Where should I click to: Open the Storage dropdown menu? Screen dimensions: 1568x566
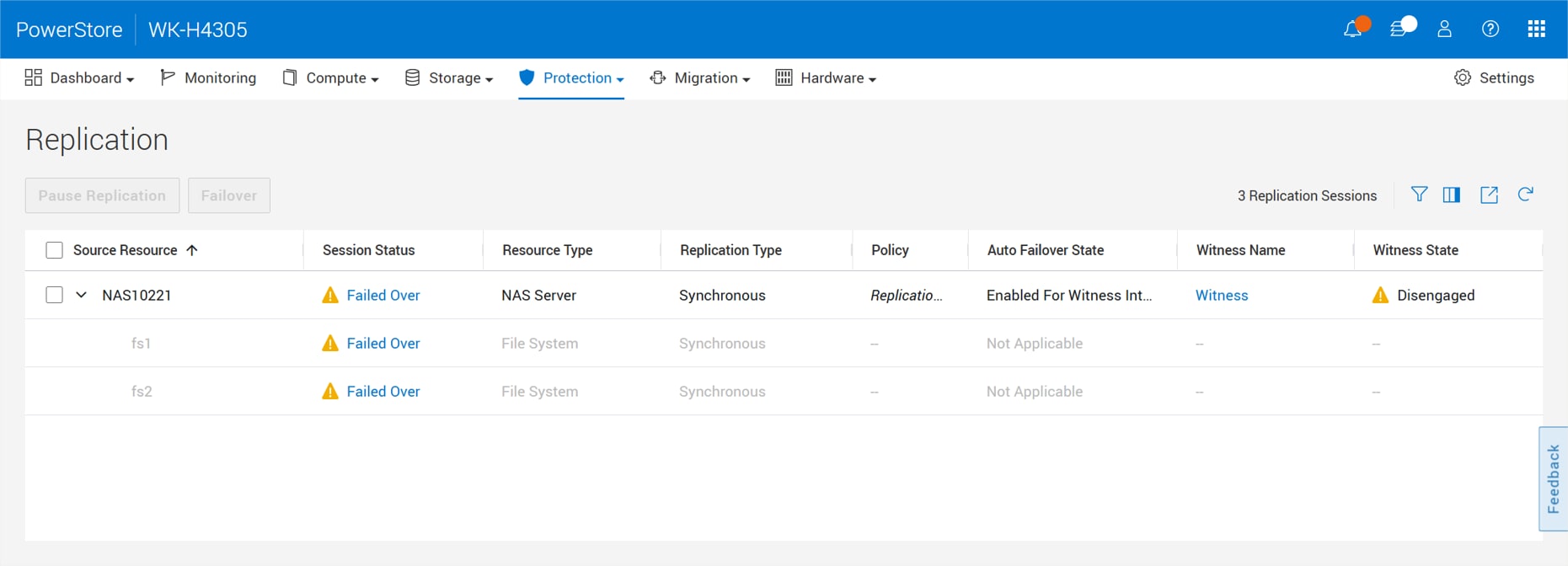[449, 77]
